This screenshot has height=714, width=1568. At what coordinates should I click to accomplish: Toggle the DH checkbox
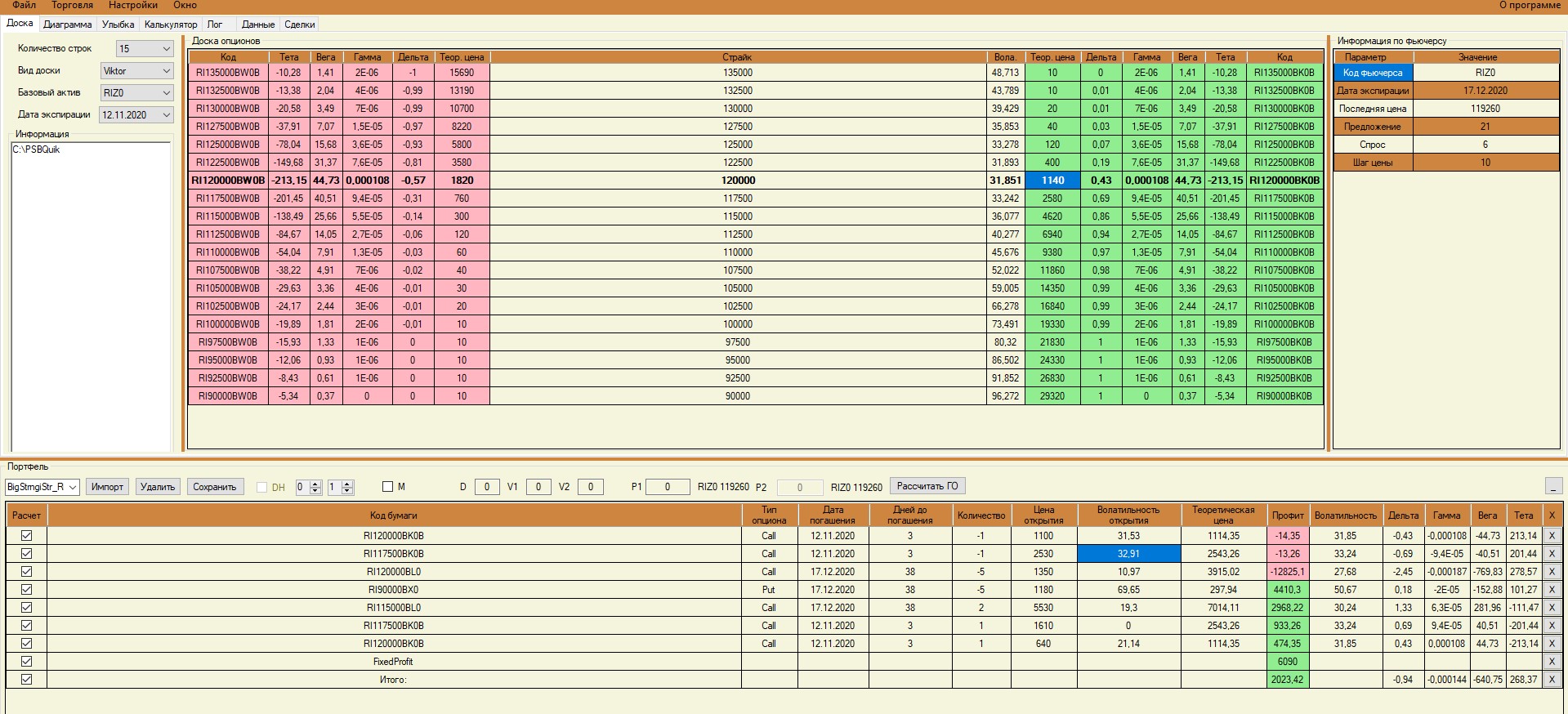pos(262,487)
